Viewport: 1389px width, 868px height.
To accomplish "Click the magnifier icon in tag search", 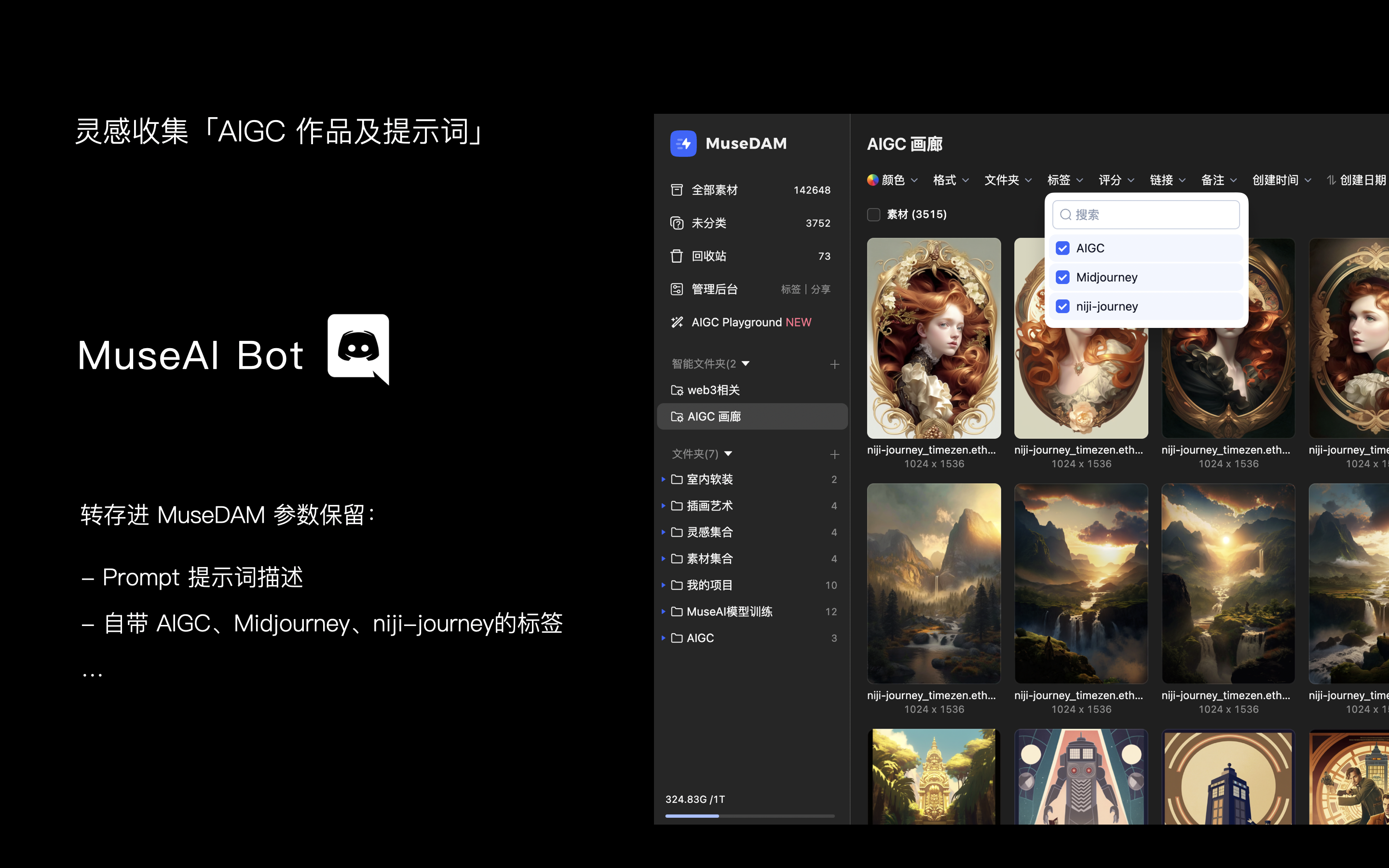I will (1065, 215).
